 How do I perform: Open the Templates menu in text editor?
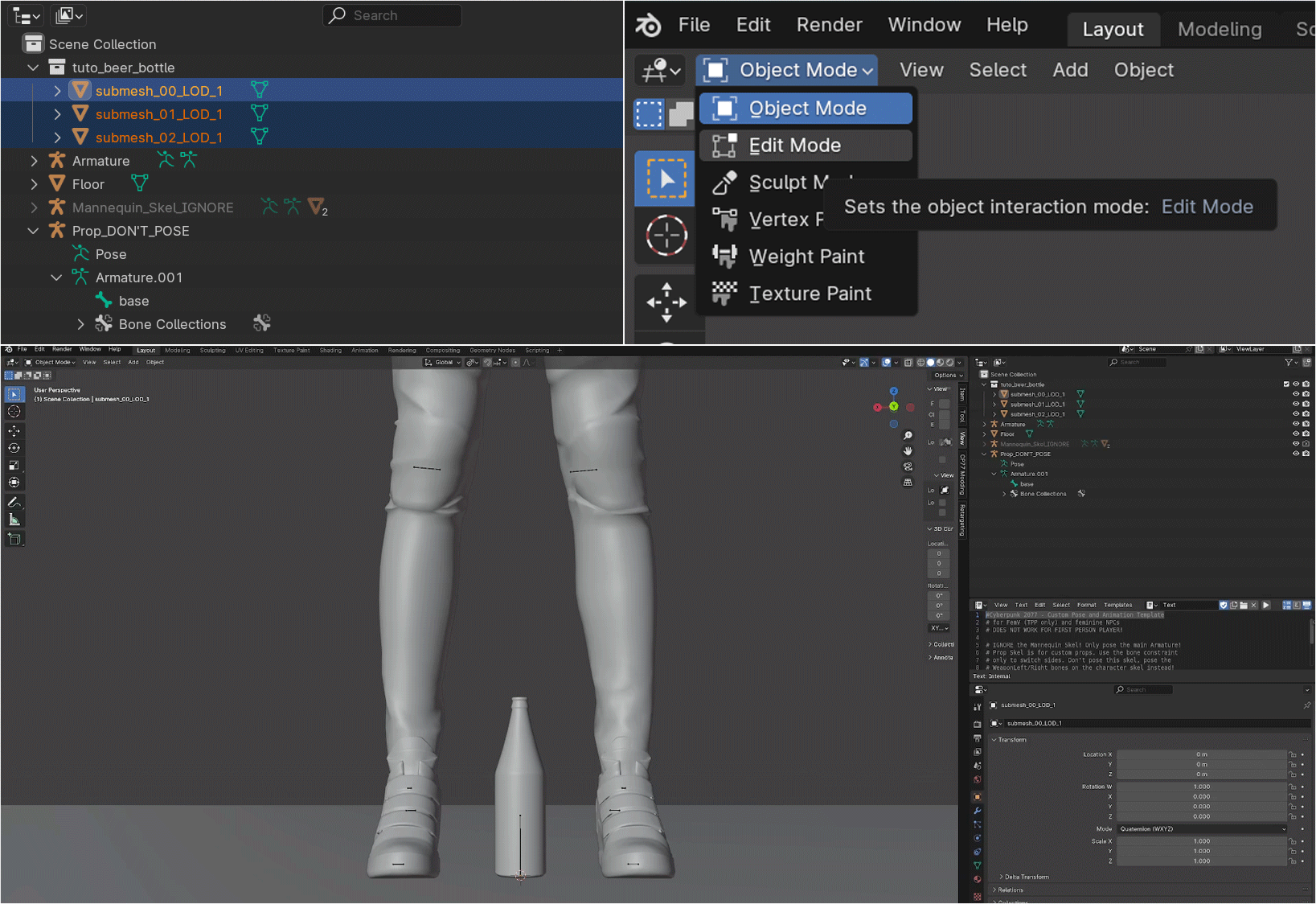point(1117,605)
